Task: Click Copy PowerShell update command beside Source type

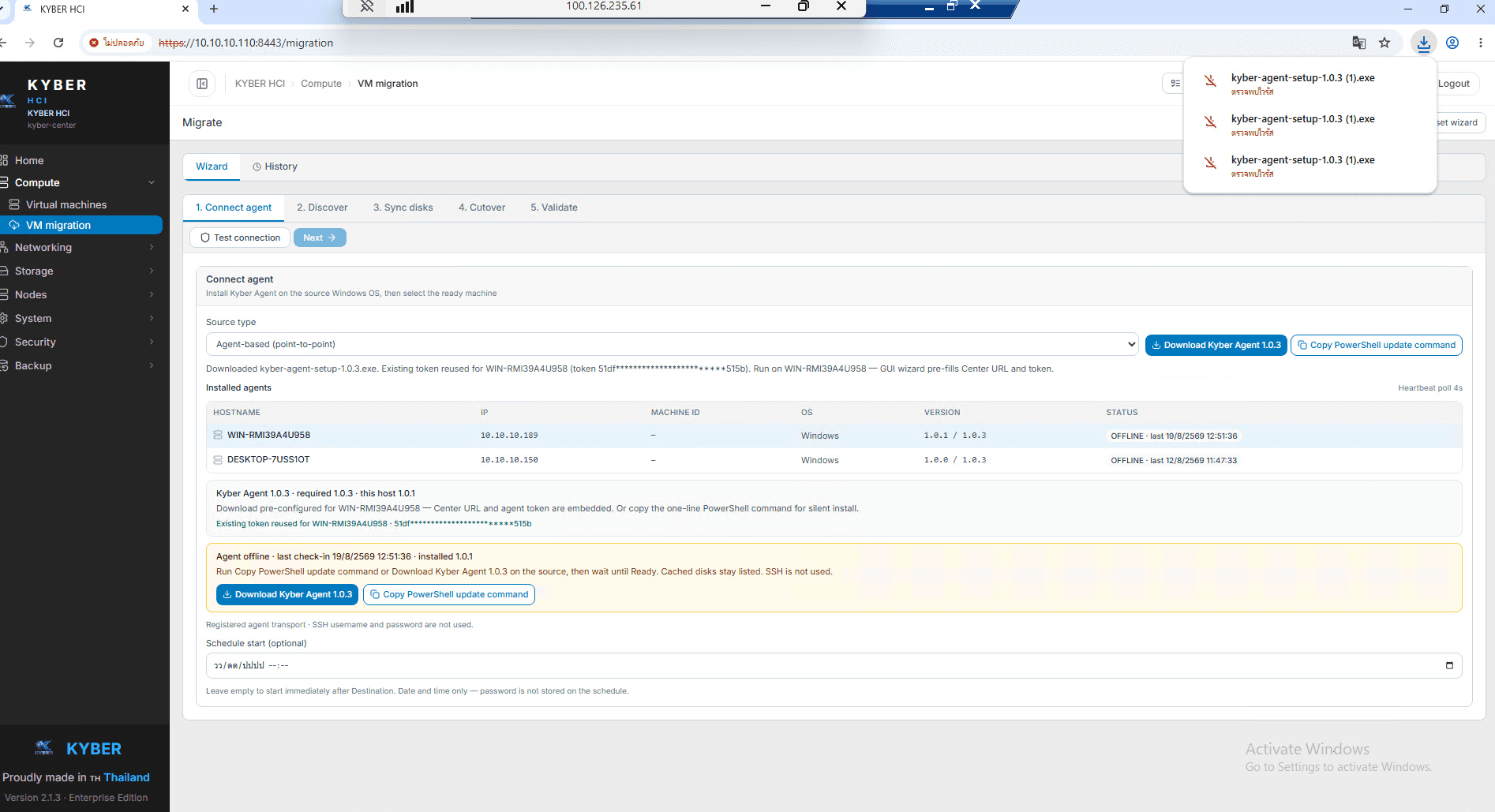Action: (1376, 345)
